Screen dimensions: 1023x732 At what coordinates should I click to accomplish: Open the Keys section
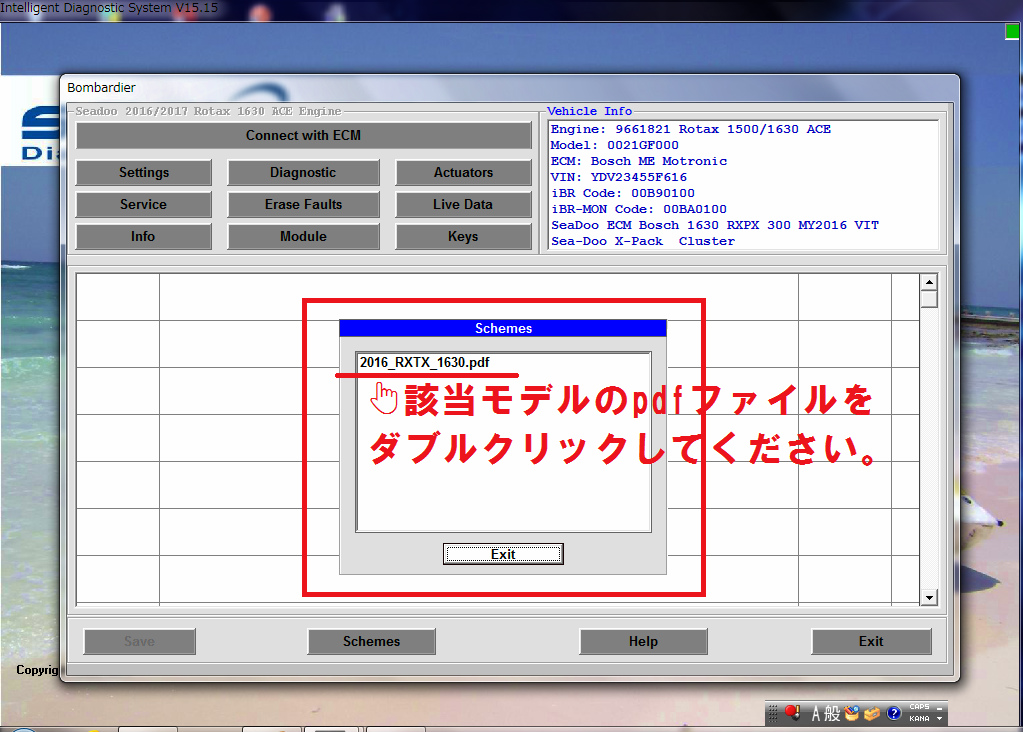pyautogui.click(x=463, y=237)
